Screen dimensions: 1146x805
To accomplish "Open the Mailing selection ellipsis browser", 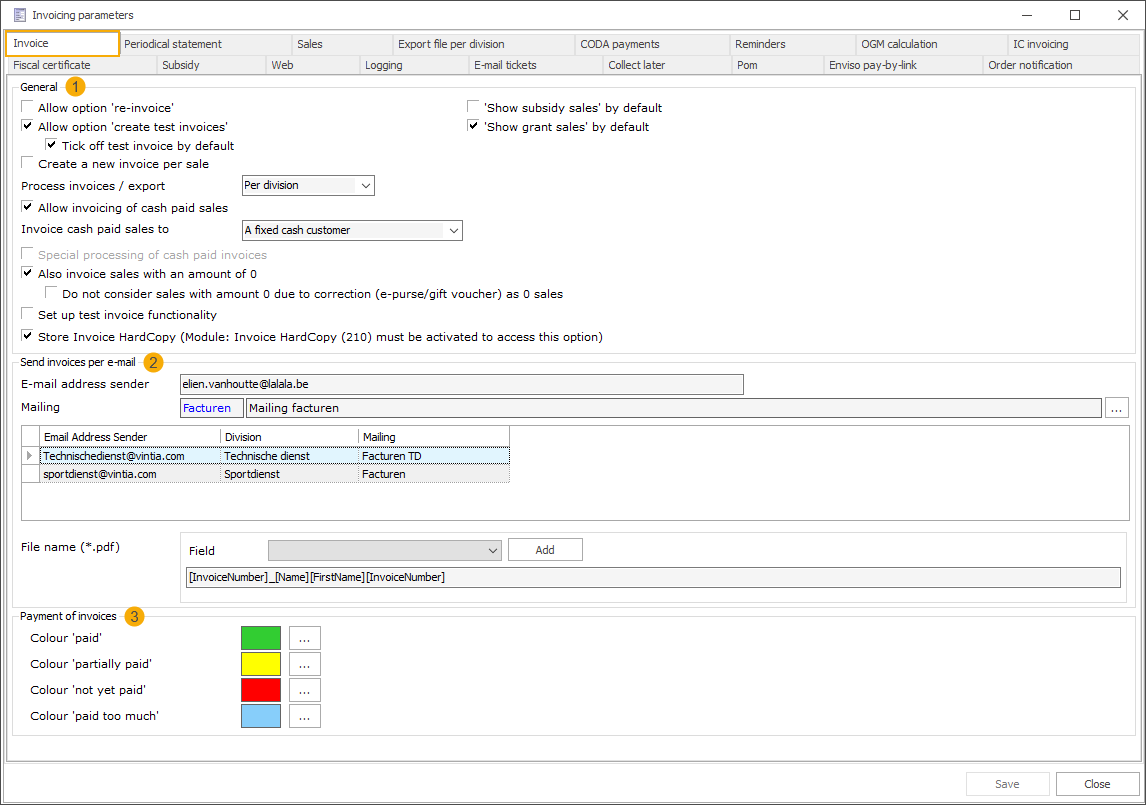I will coord(1116,407).
